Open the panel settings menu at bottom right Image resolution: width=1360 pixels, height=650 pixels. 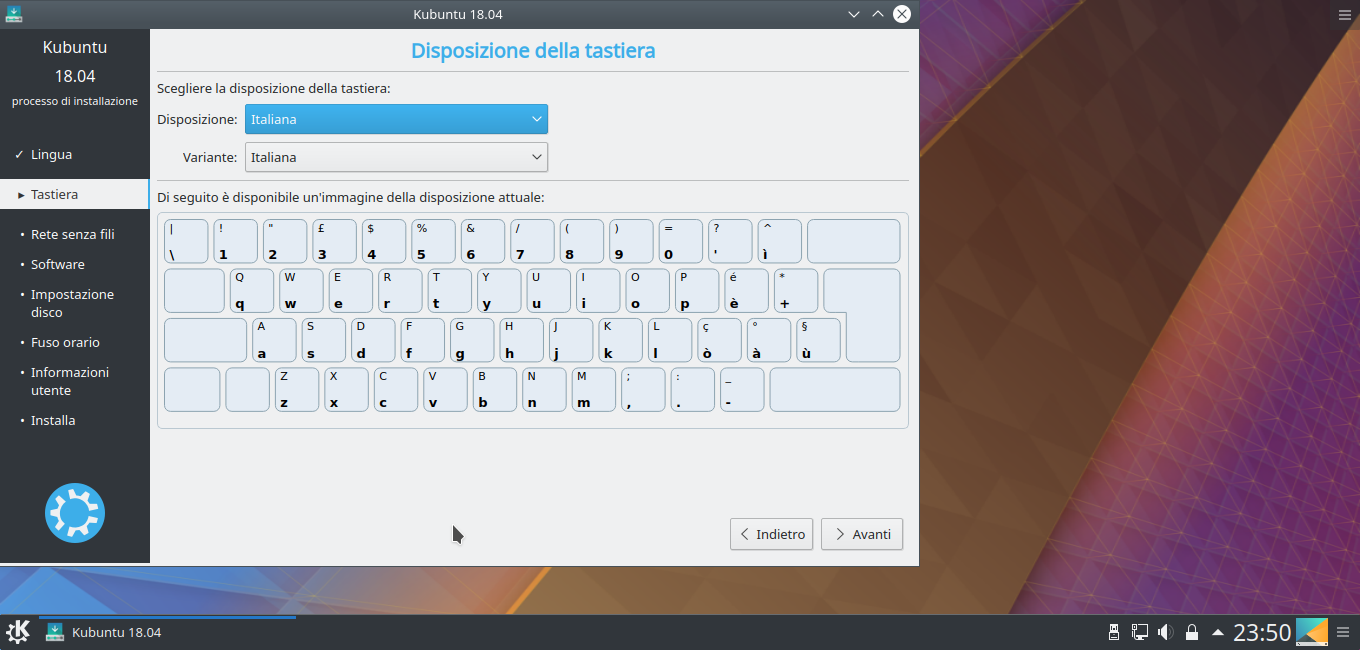[x=1343, y=632]
